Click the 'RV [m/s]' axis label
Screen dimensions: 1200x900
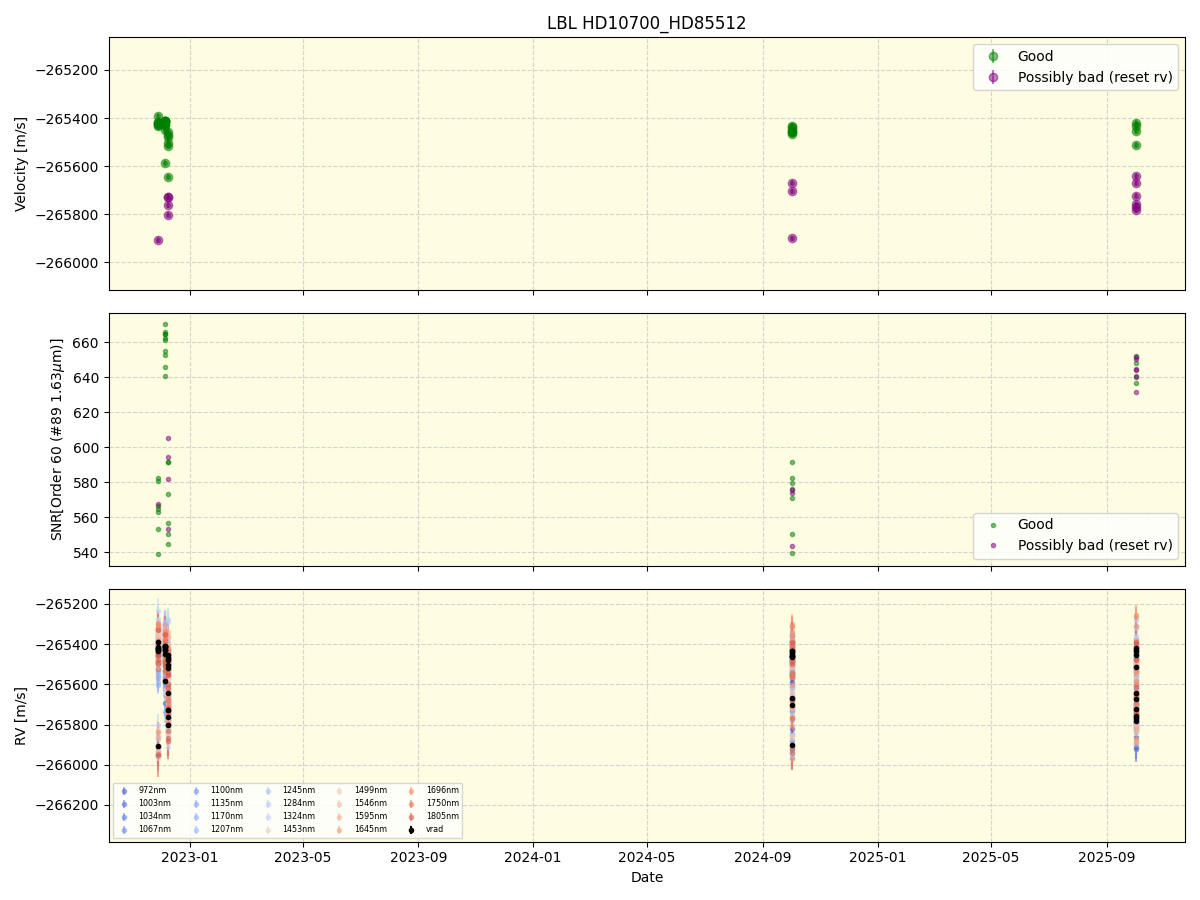(21, 715)
